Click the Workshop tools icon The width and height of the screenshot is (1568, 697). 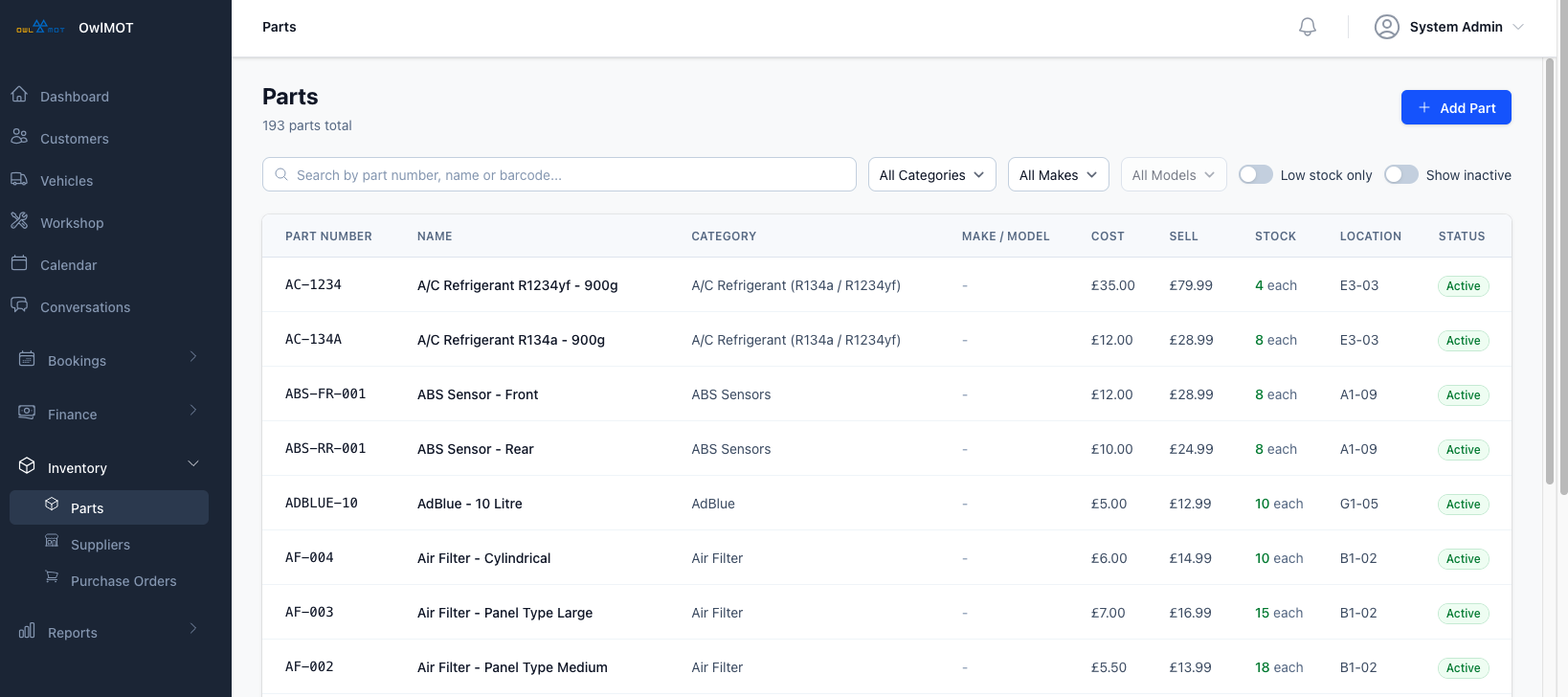coord(19,221)
